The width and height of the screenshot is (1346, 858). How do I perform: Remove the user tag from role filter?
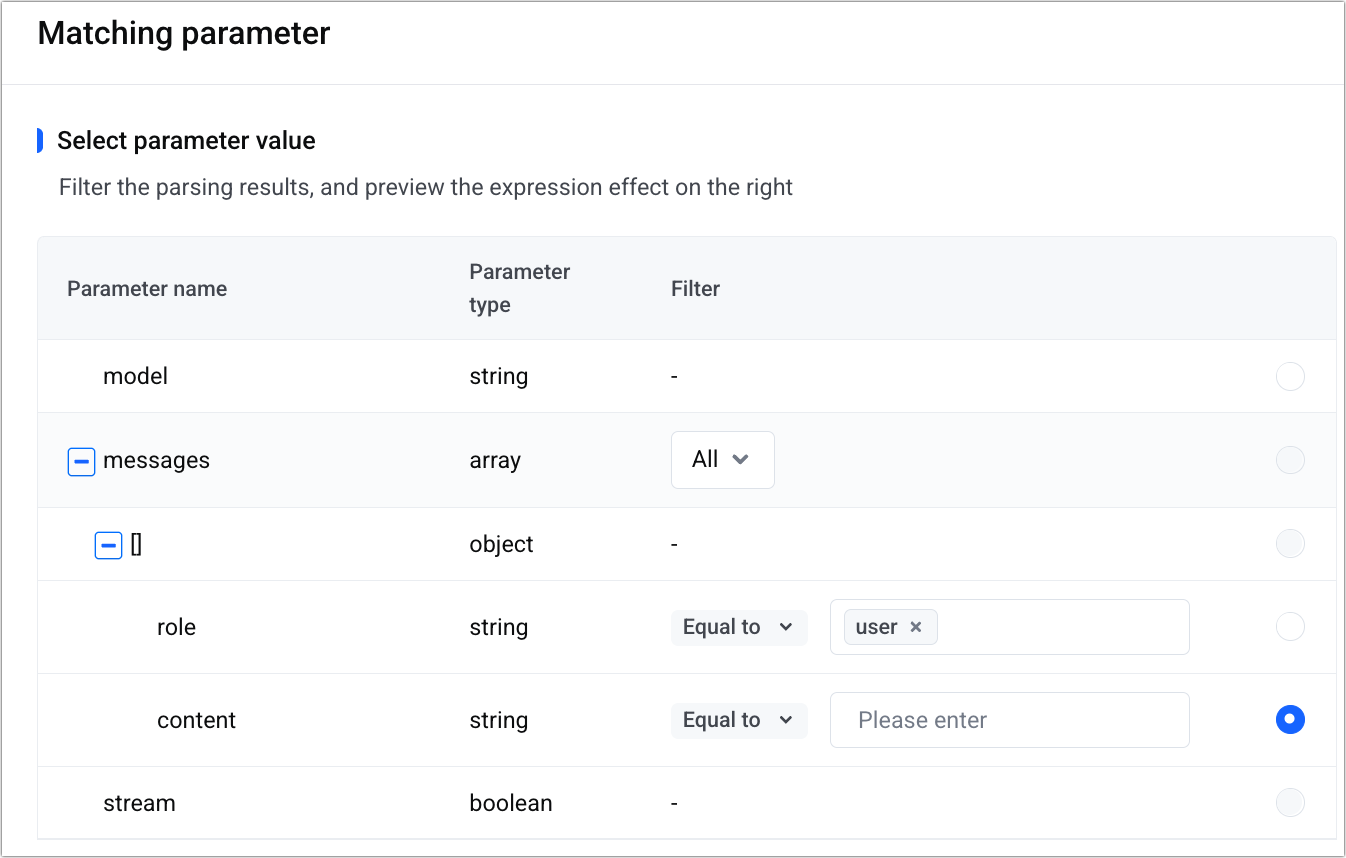click(915, 628)
